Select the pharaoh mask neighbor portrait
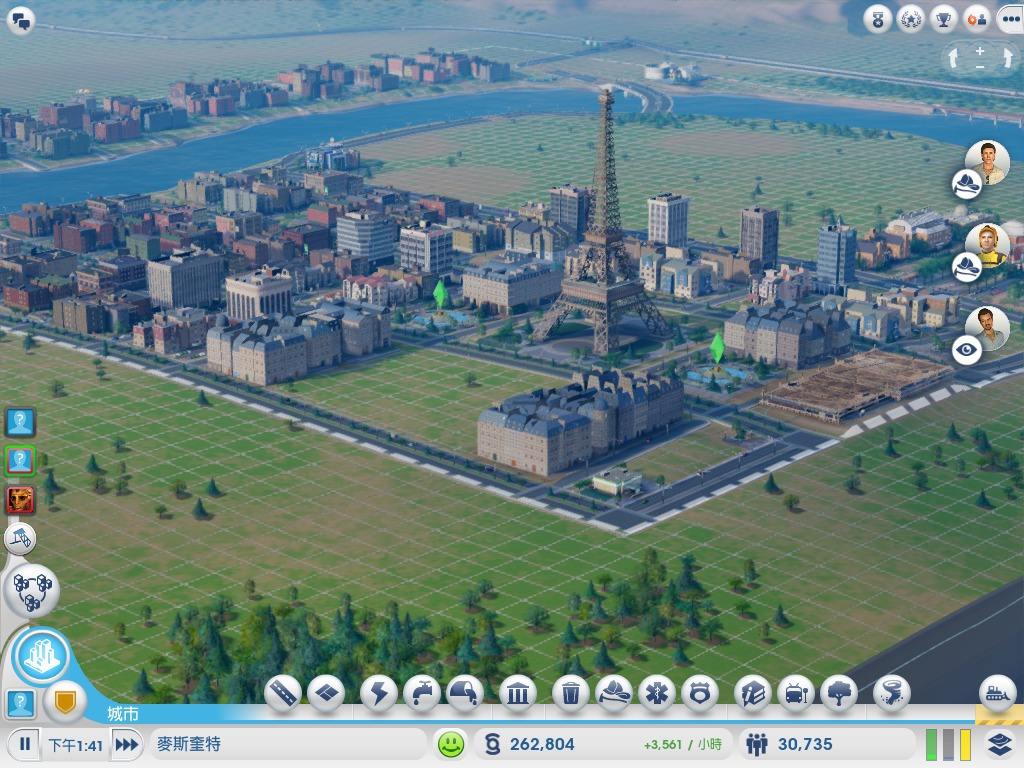Image resolution: width=1024 pixels, height=768 pixels. point(20,500)
